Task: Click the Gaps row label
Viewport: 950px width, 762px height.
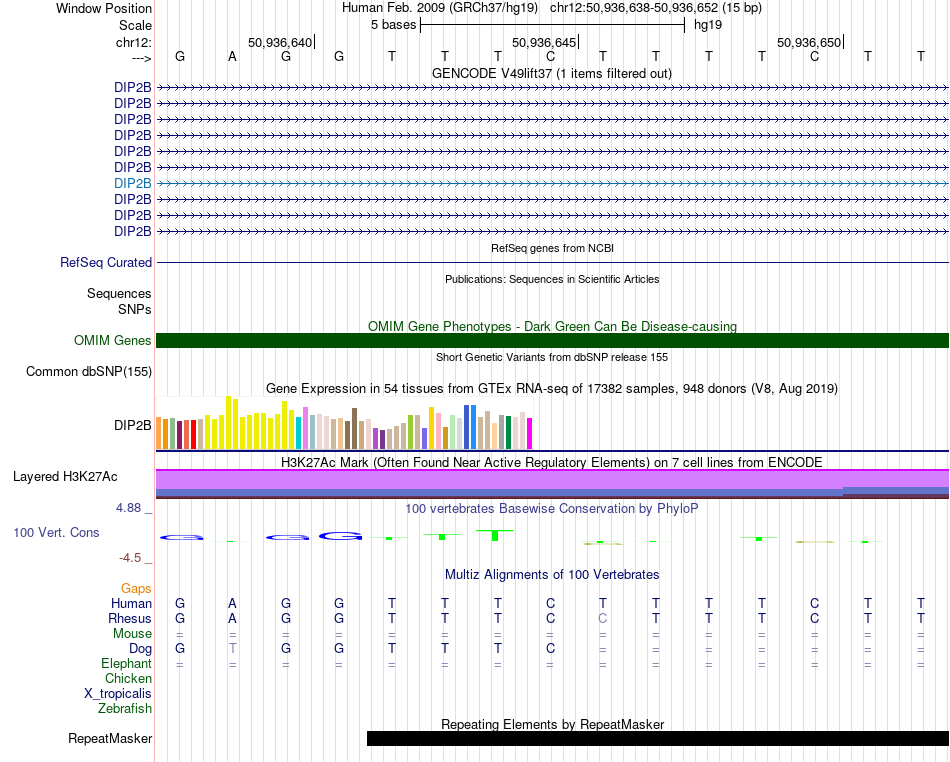Action: (136, 589)
